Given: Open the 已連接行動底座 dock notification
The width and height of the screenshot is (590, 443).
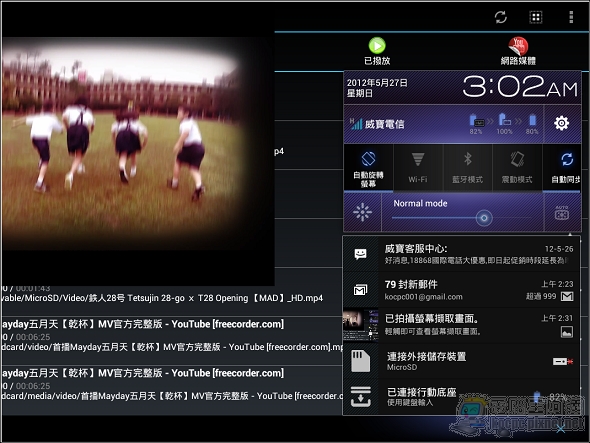Looking at the screenshot, I should pos(461,397).
